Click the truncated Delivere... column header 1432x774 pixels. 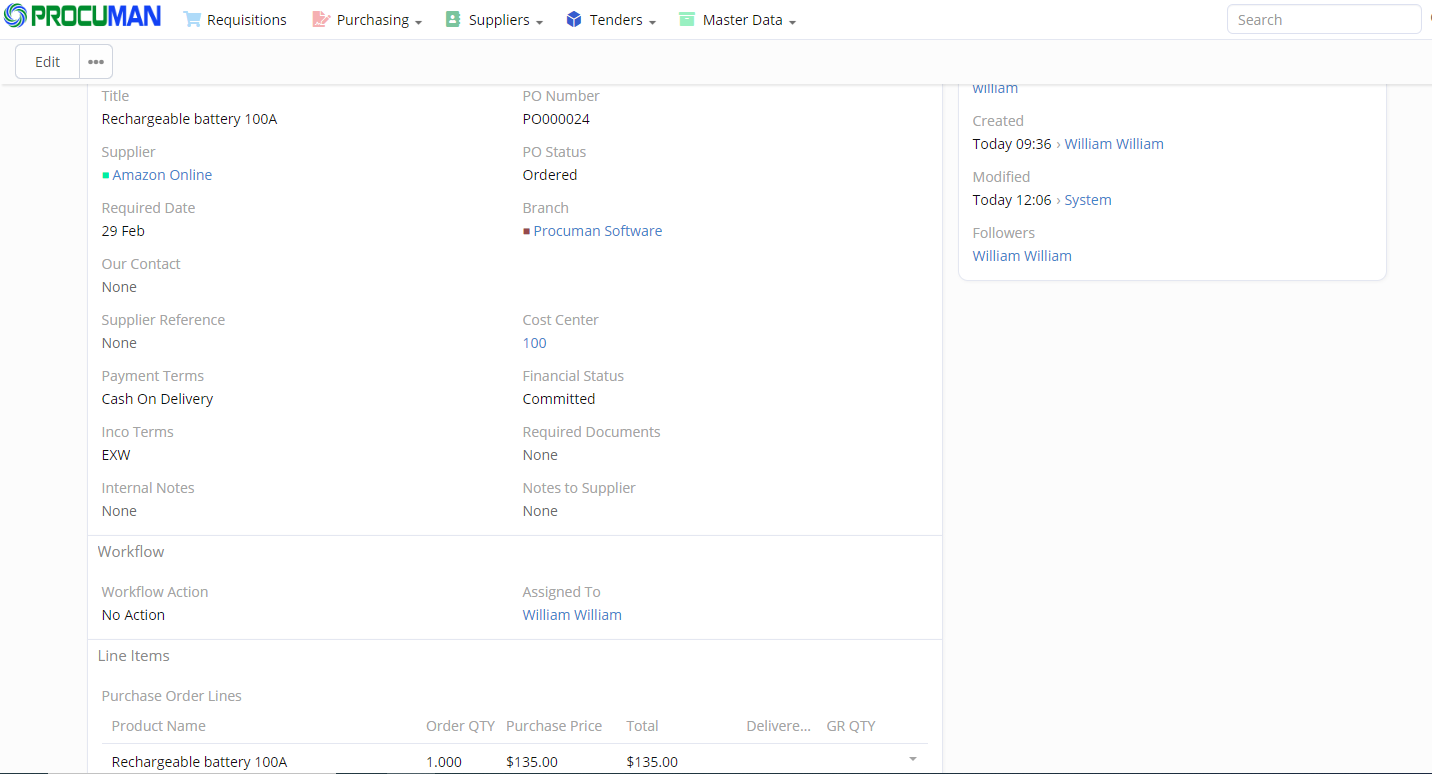tap(779, 726)
